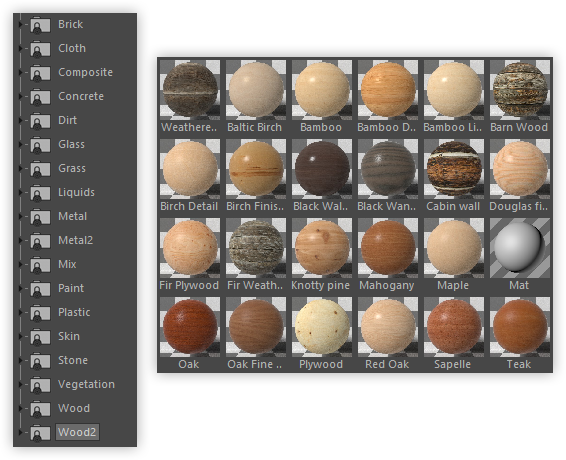The image size is (566, 460).
Task: Click the locked folder icon beside Metal2
Action: (40, 241)
